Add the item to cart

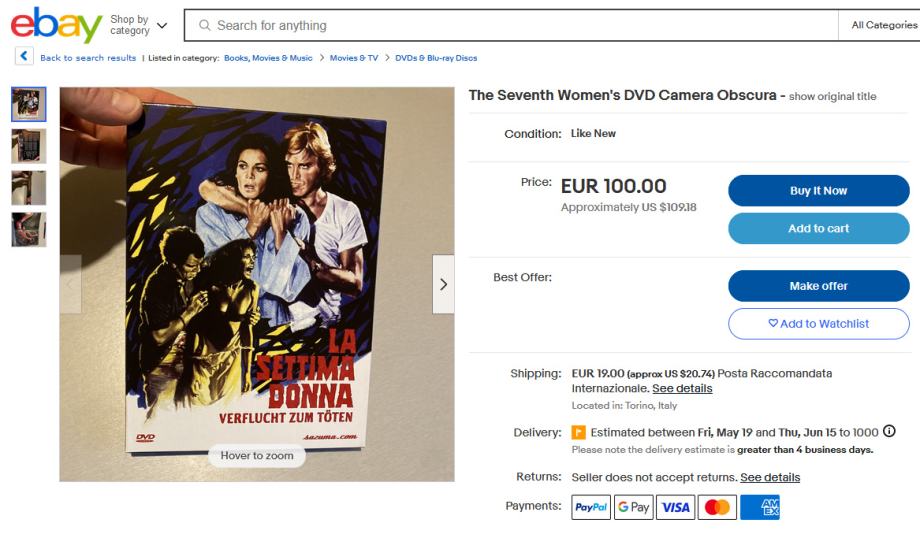(x=818, y=228)
